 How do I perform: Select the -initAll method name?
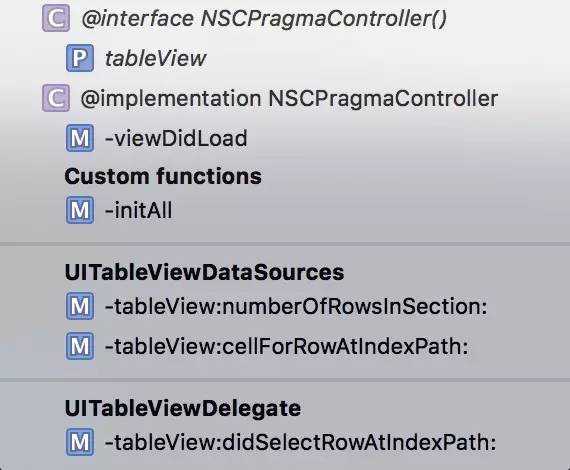coord(139,210)
